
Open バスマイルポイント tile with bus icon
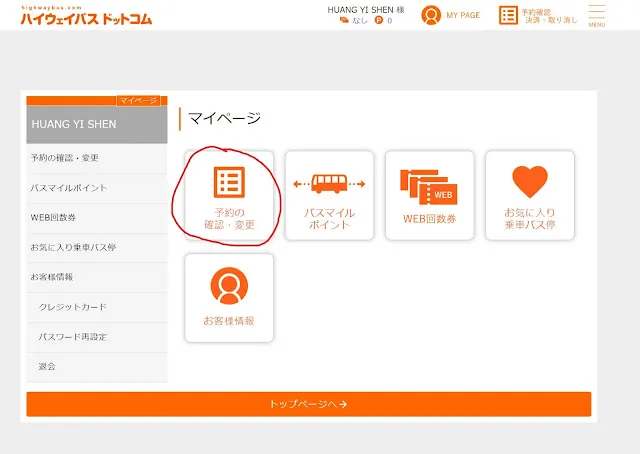point(329,195)
